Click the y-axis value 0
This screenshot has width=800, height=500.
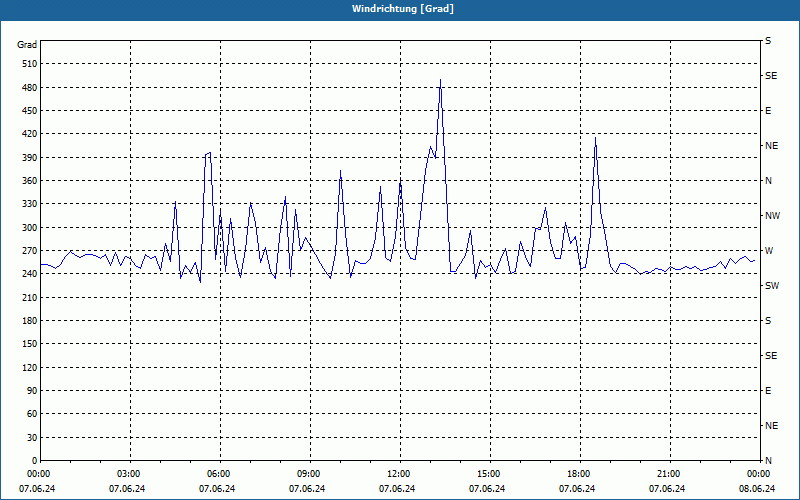[x=35, y=461]
